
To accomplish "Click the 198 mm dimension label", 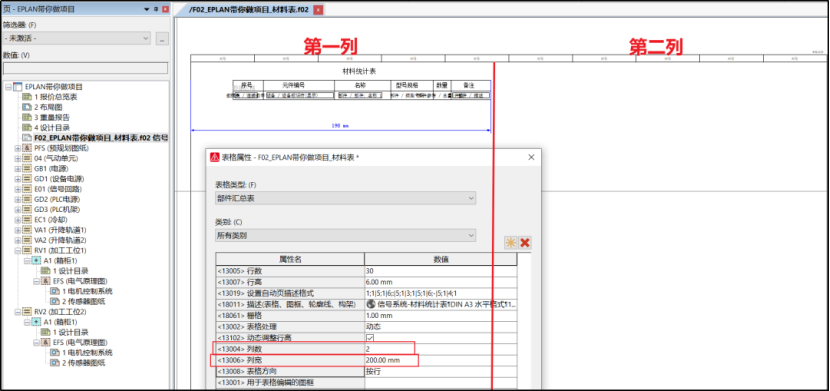I will [x=339, y=126].
